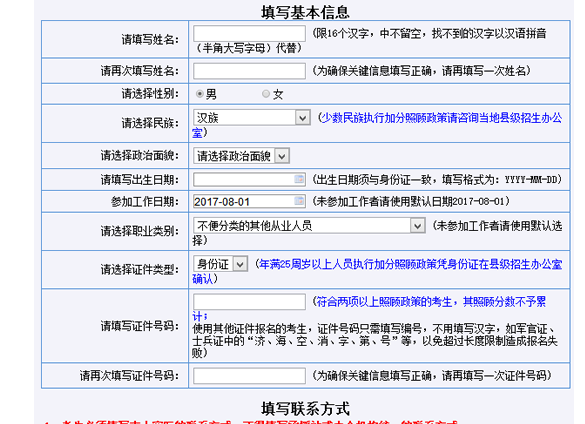585x424 pixels.
Task: Focus the 请再次填写姓名 input field
Action: [249, 71]
